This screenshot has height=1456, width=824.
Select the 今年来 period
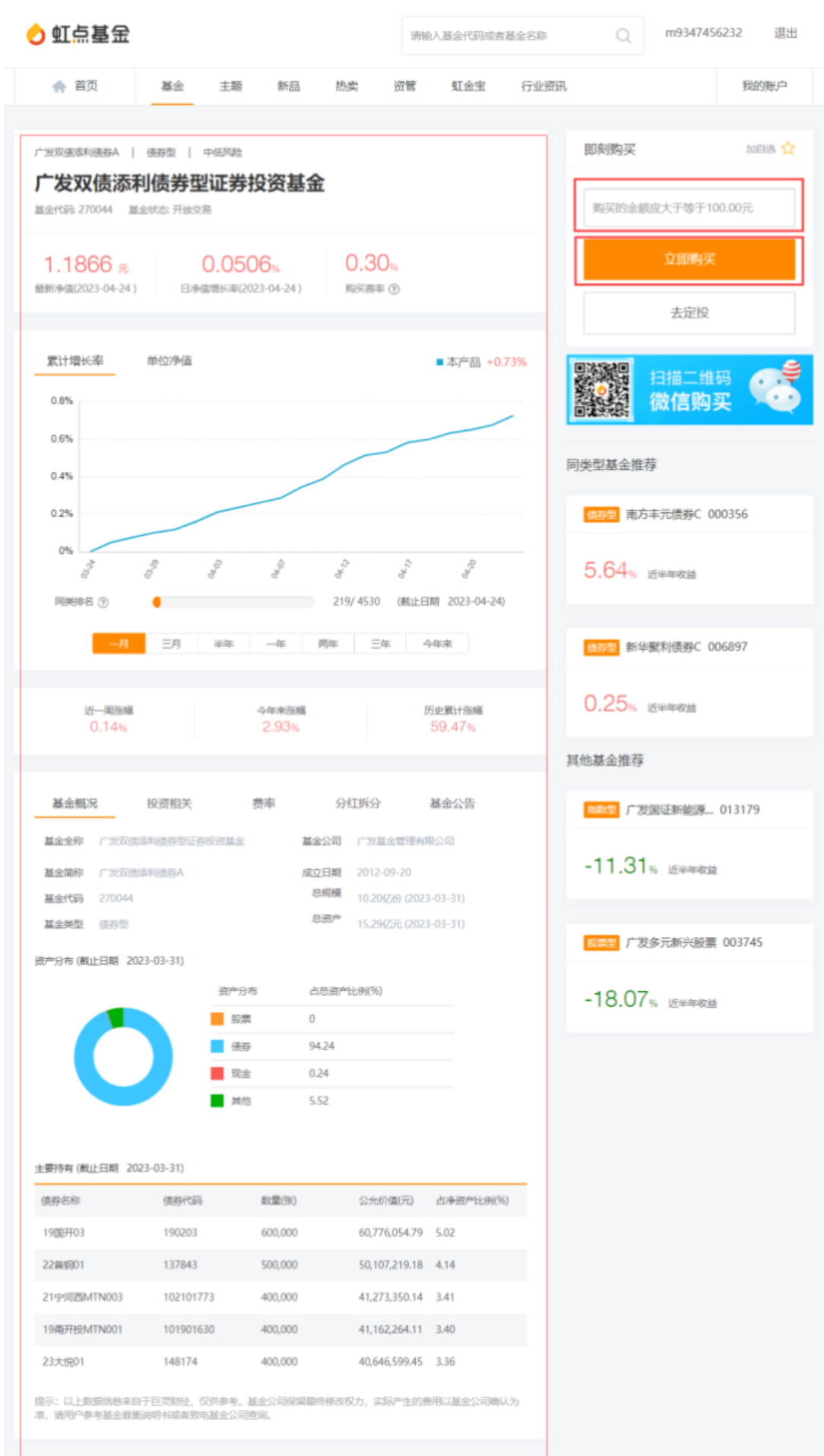[438, 644]
